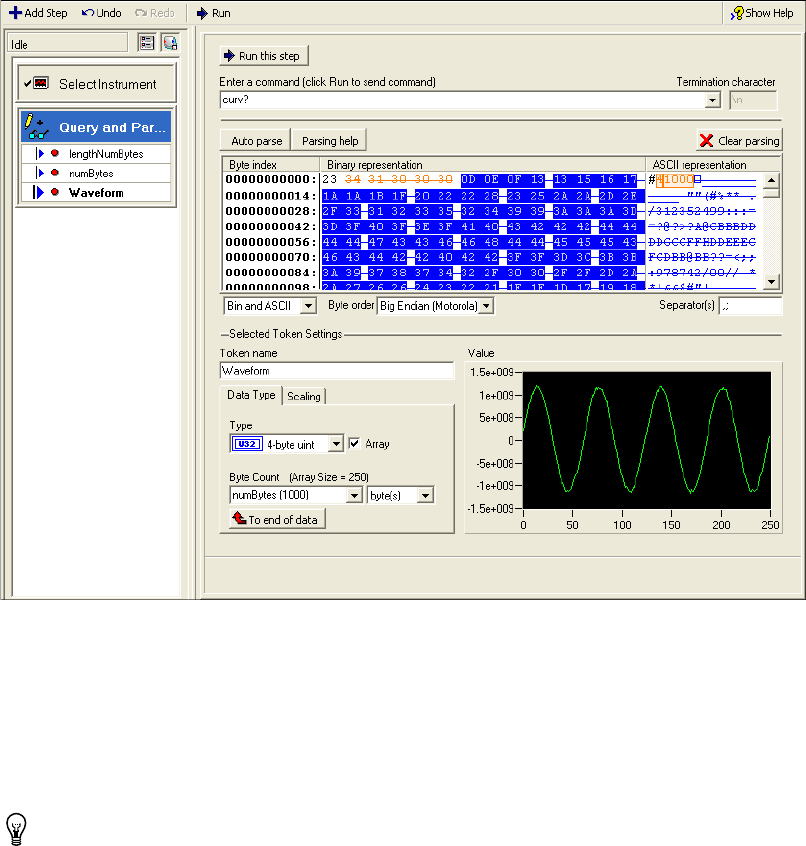Click byte index 00000000000 row label
The image size is (806, 846).
(x=271, y=179)
